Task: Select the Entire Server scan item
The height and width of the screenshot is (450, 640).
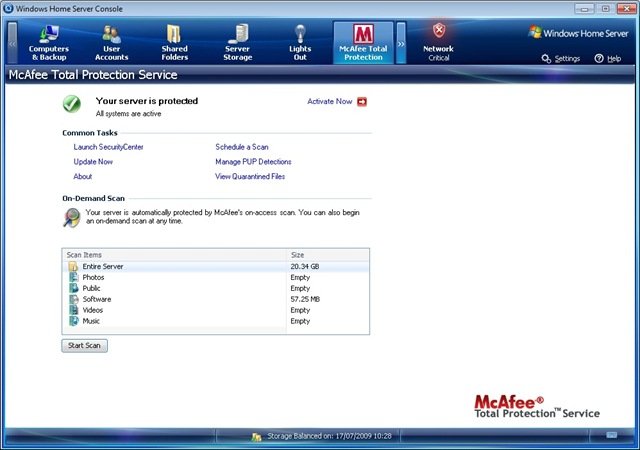Action: pos(216,266)
